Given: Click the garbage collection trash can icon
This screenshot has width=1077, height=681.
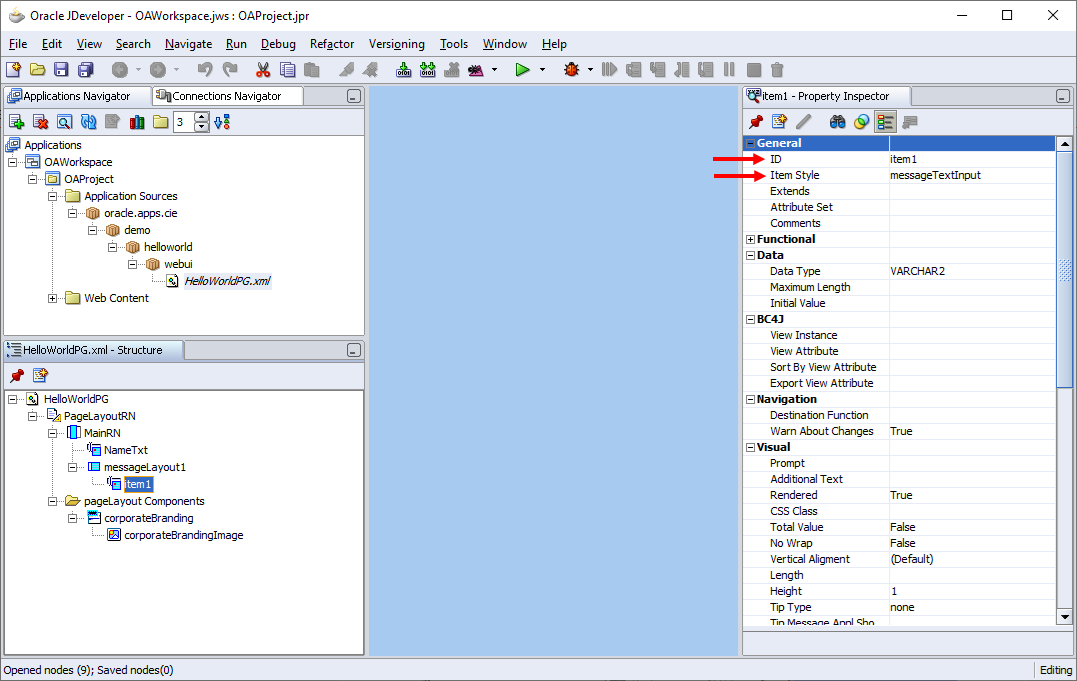Looking at the screenshot, I should click(777, 69).
